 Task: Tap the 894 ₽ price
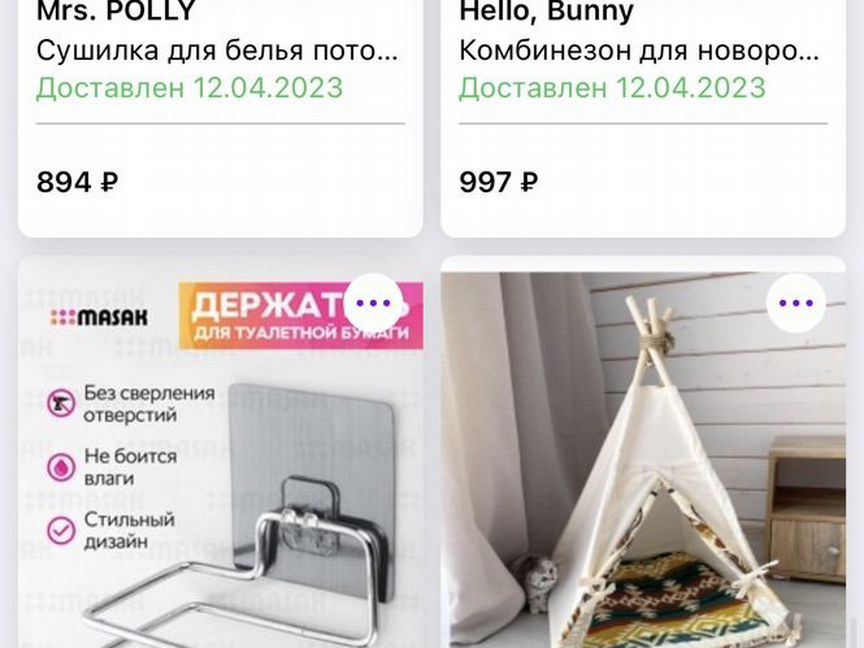(x=77, y=182)
